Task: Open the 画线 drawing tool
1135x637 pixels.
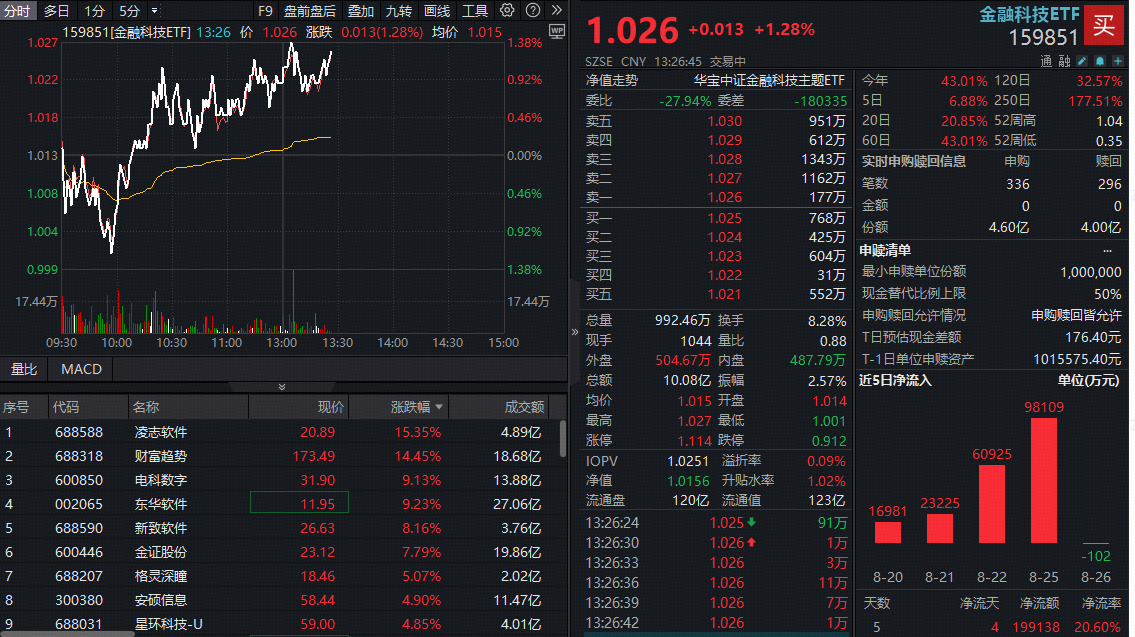Action: [435, 10]
